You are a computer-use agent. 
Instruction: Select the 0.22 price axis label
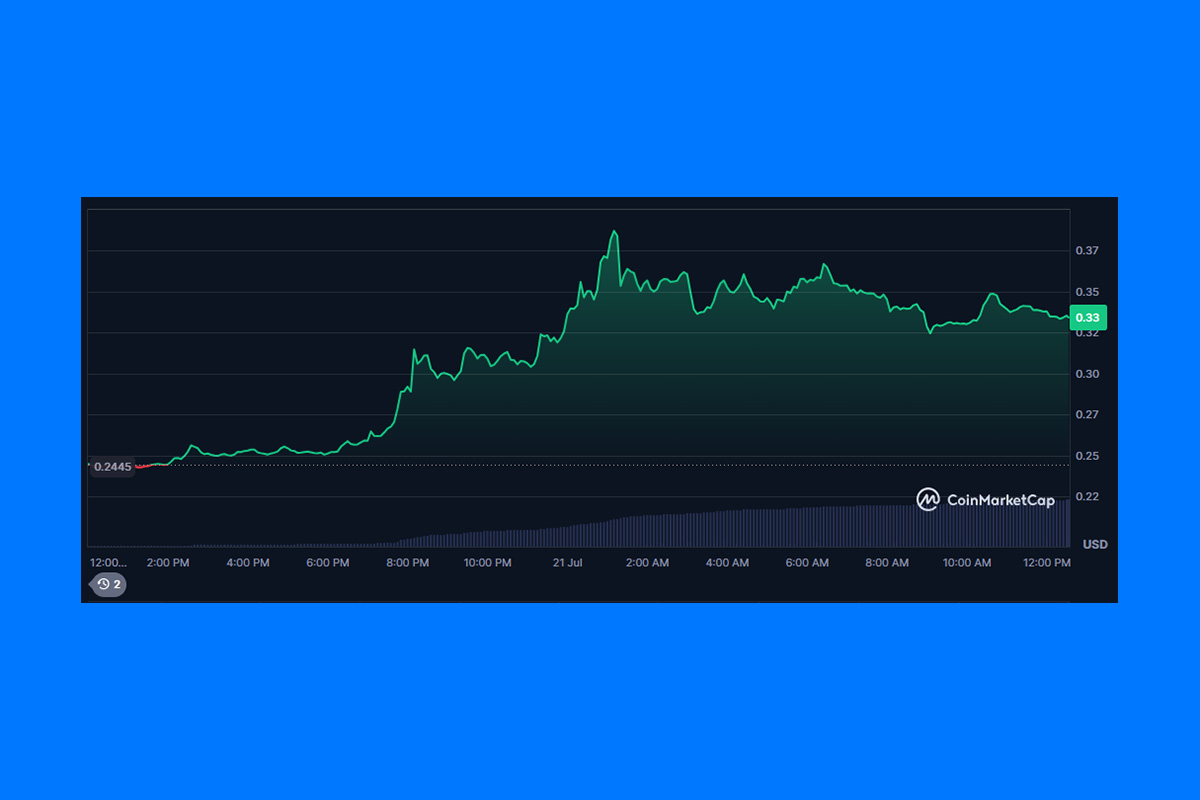click(1087, 497)
